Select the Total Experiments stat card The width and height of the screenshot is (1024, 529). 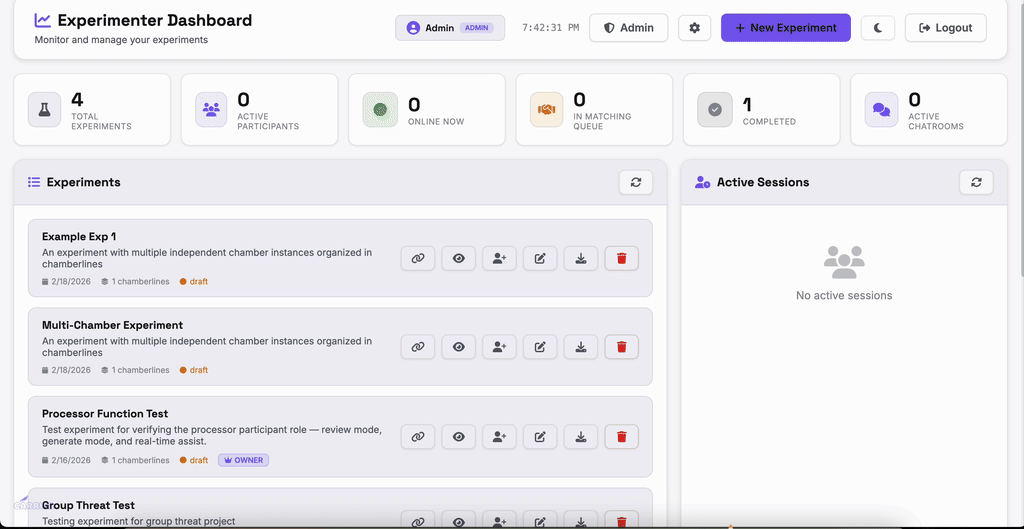pos(92,110)
